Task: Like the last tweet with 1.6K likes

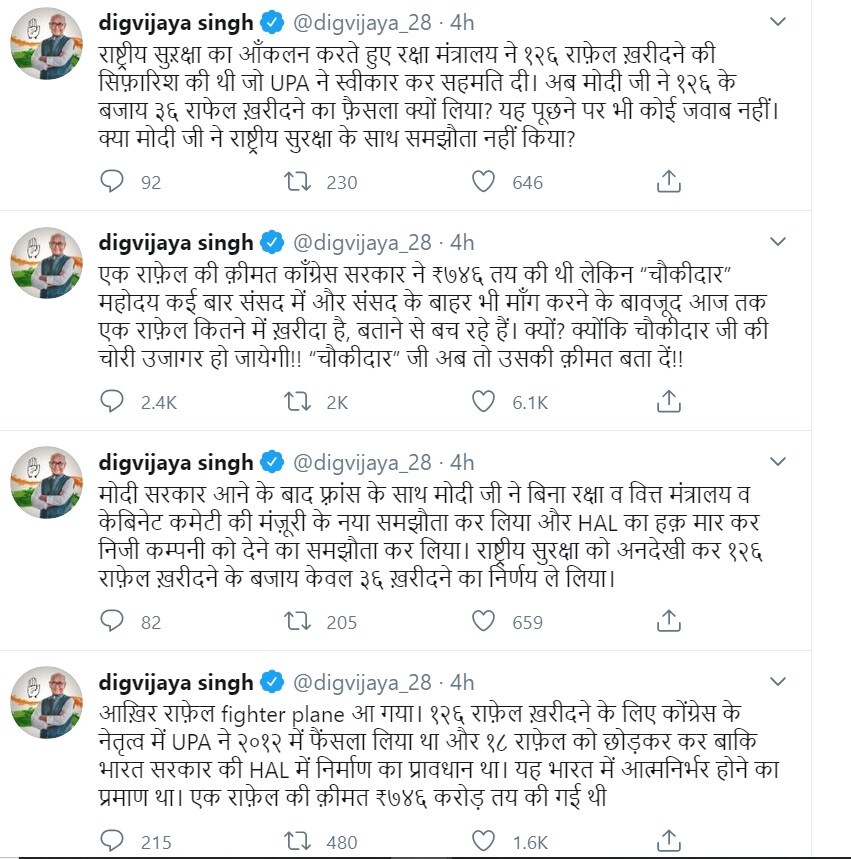Action: tap(483, 841)
